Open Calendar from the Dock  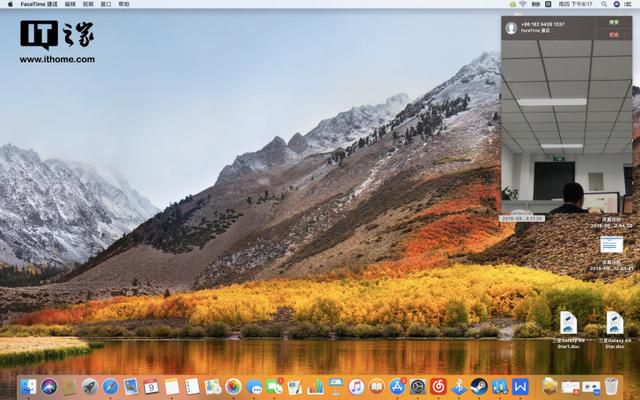(151, 387)
